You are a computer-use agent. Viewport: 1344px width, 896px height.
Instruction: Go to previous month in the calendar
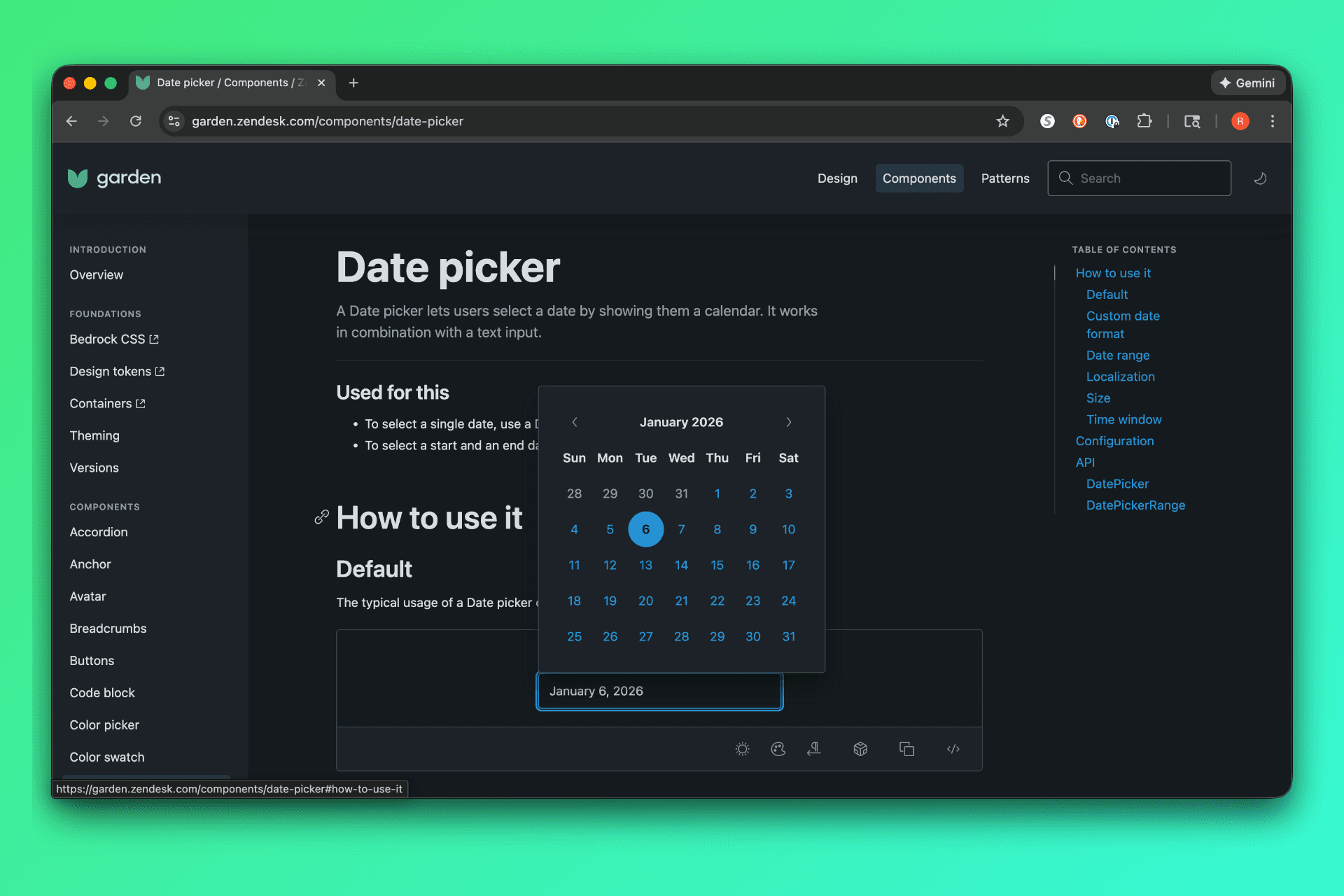coord(575,422)
